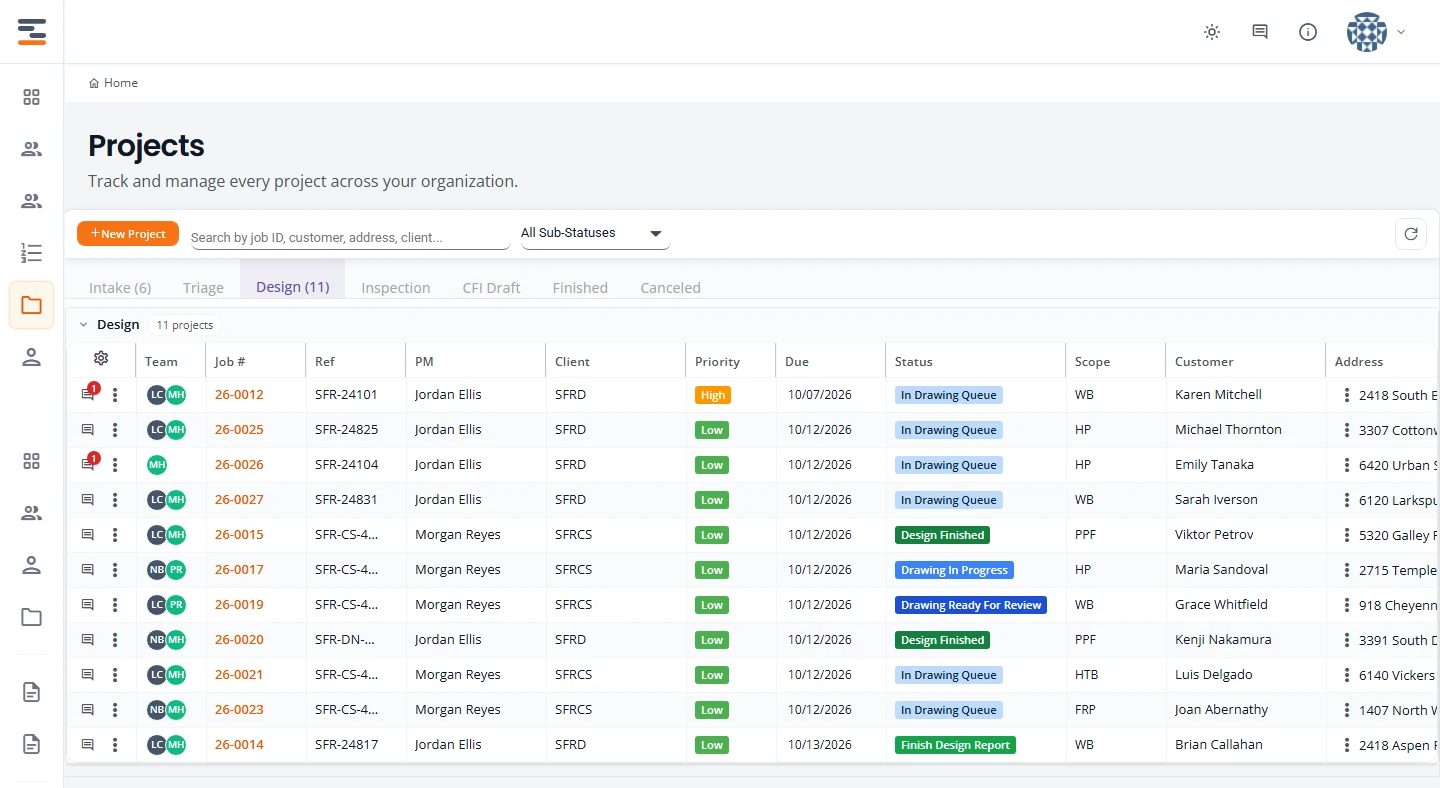Open job link 26-0021
Viewport: 1440px width, 788px height.
239,675
